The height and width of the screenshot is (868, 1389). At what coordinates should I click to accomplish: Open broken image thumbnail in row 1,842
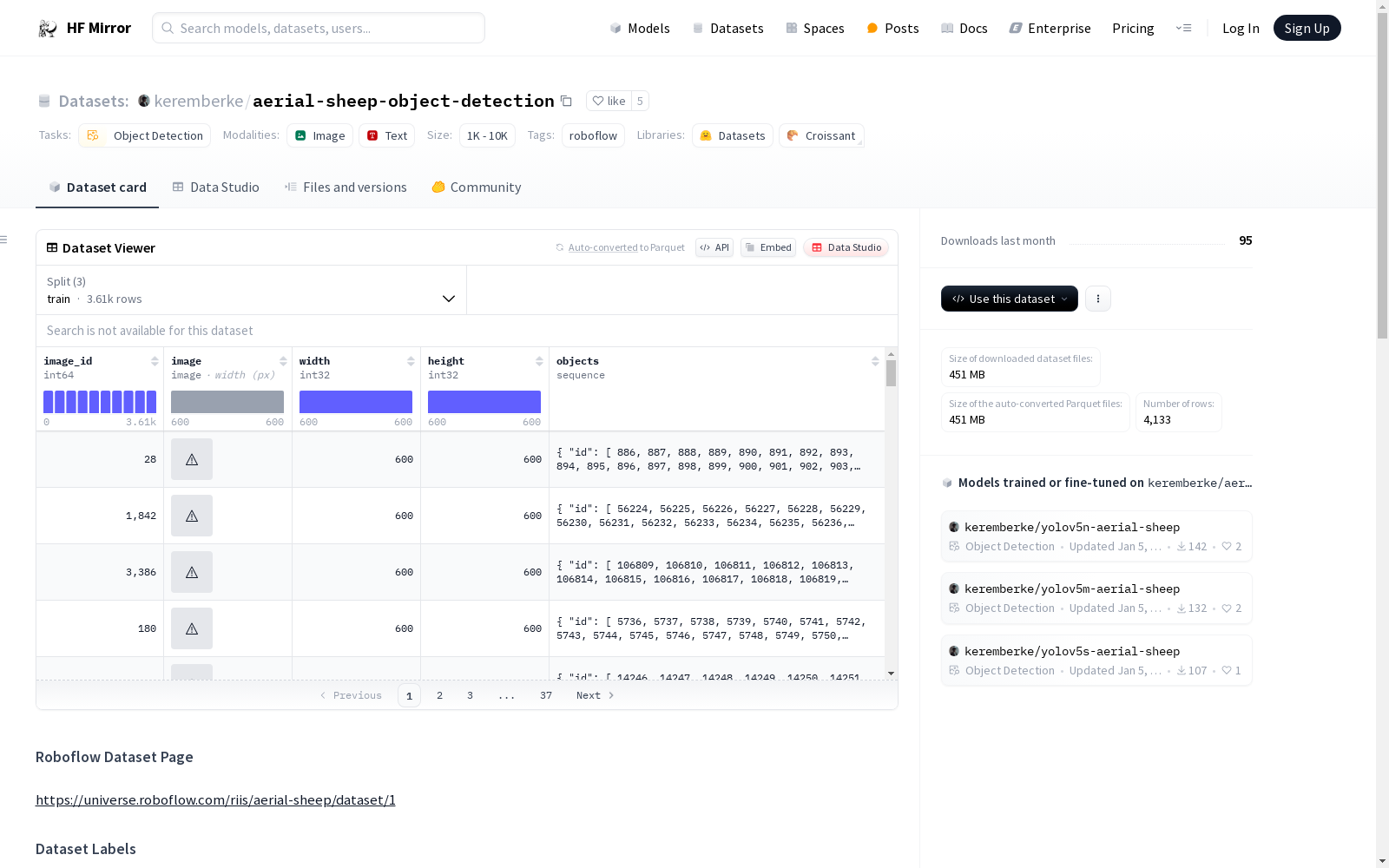(192, 516)
